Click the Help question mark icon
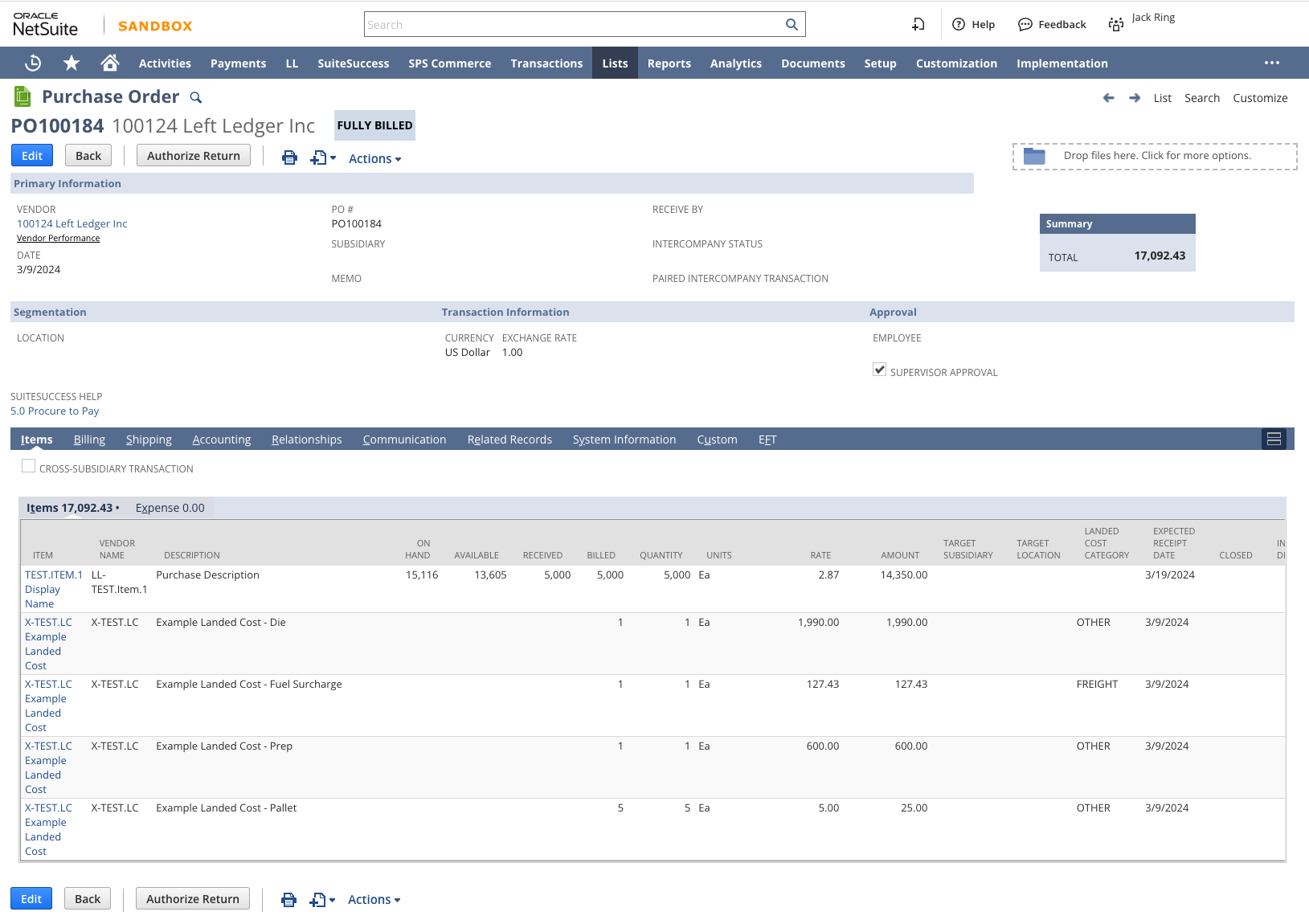The height and width of the screenshot is (924, 1309). click(x=959, y=24)
